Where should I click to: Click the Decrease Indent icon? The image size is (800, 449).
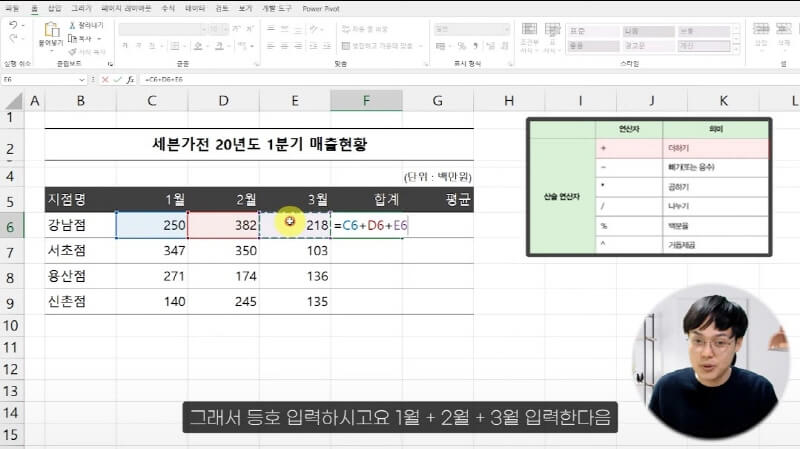click(314, 46)
